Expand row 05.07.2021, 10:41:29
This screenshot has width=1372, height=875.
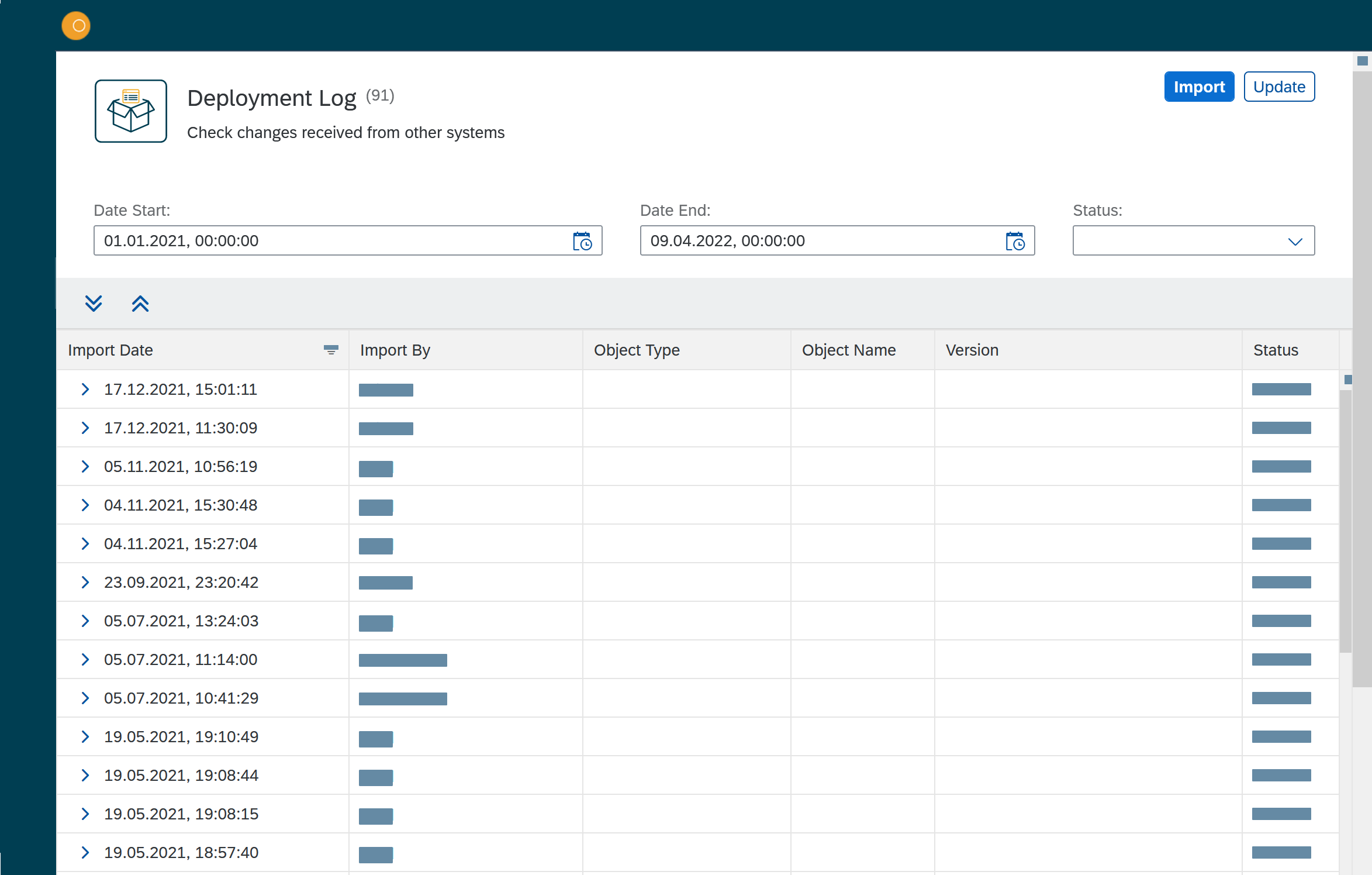click(x=85, y=698)
